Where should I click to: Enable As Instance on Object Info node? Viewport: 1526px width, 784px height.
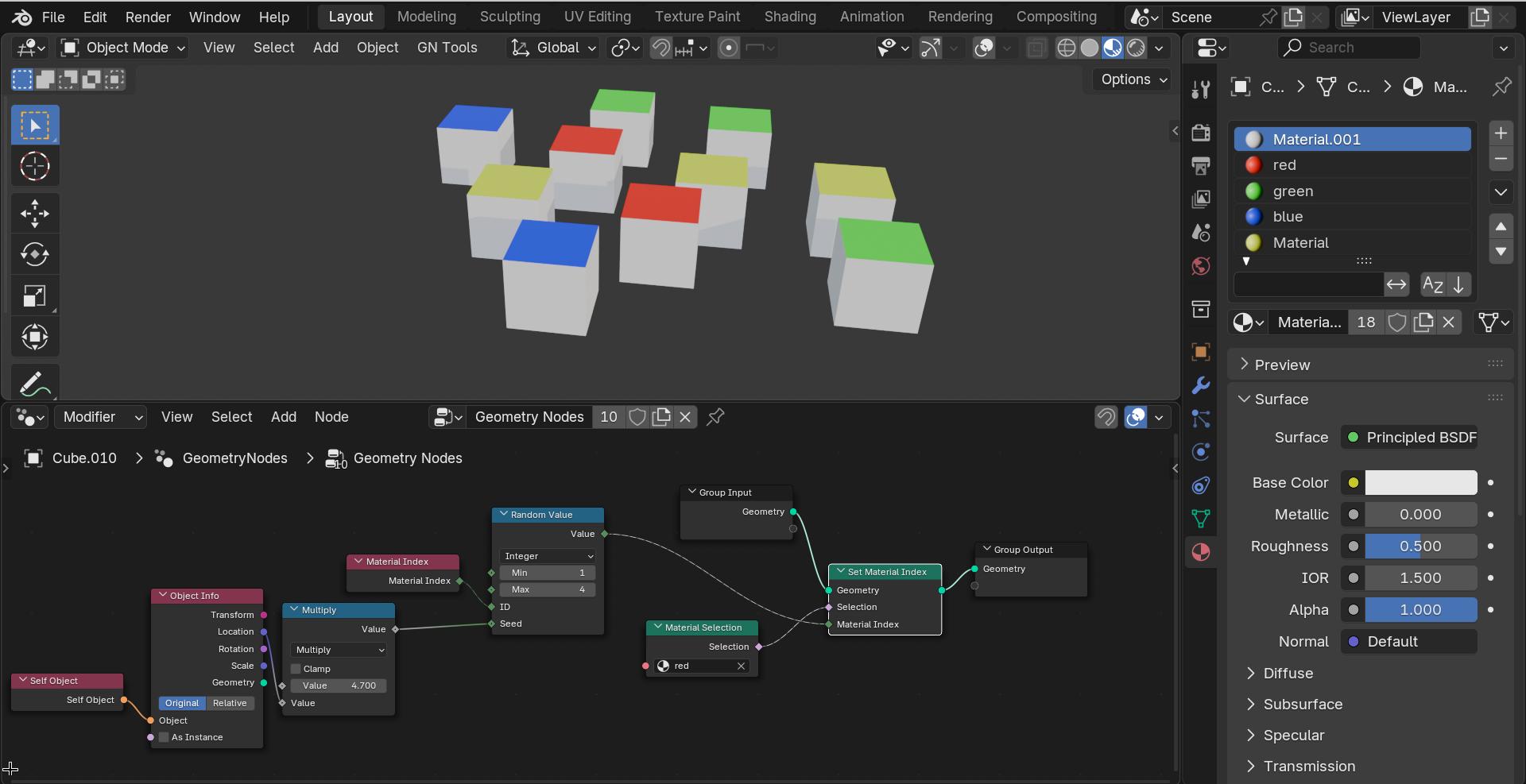pos(164,737)
